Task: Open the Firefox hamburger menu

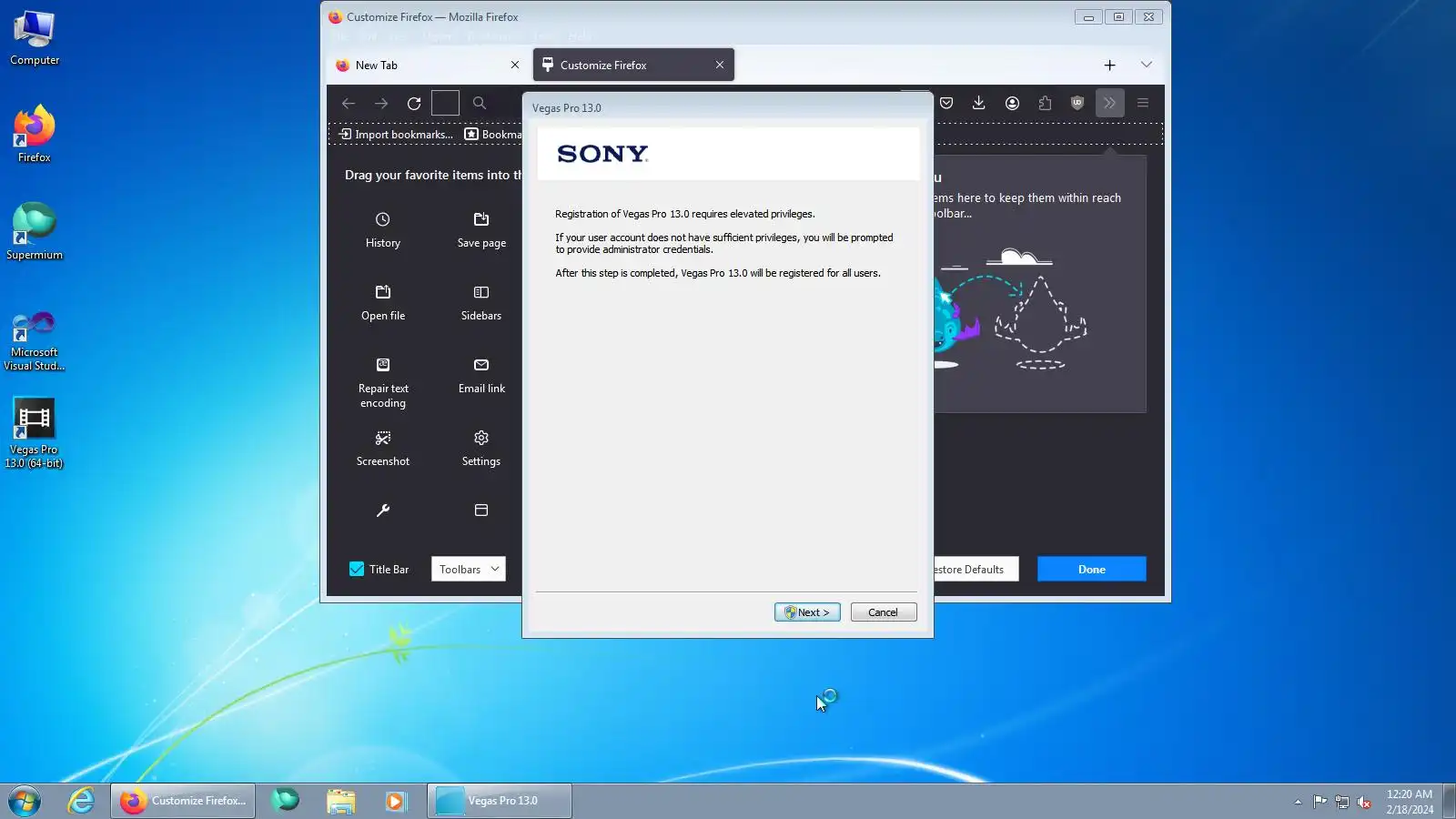Action: [x=1143, y=103]
